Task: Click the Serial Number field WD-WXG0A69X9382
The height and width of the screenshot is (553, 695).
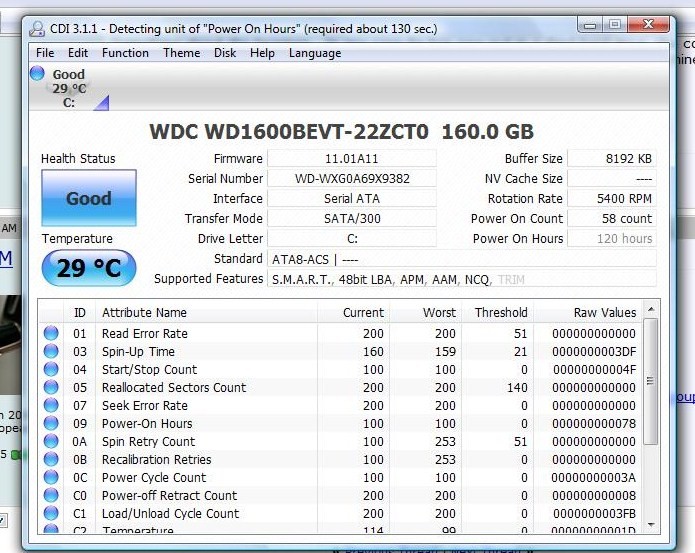Action: tap(351, 179)
